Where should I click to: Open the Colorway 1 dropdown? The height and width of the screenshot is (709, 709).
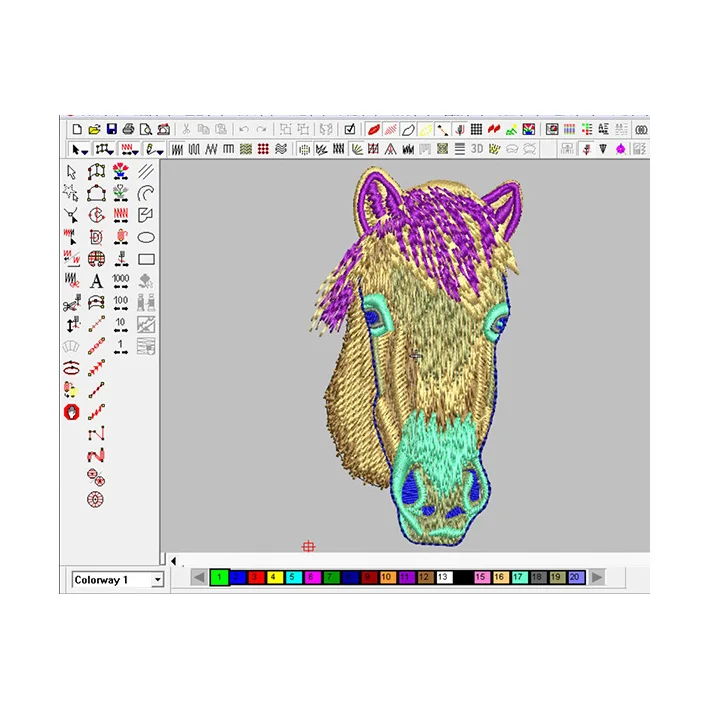click(157, 580)
